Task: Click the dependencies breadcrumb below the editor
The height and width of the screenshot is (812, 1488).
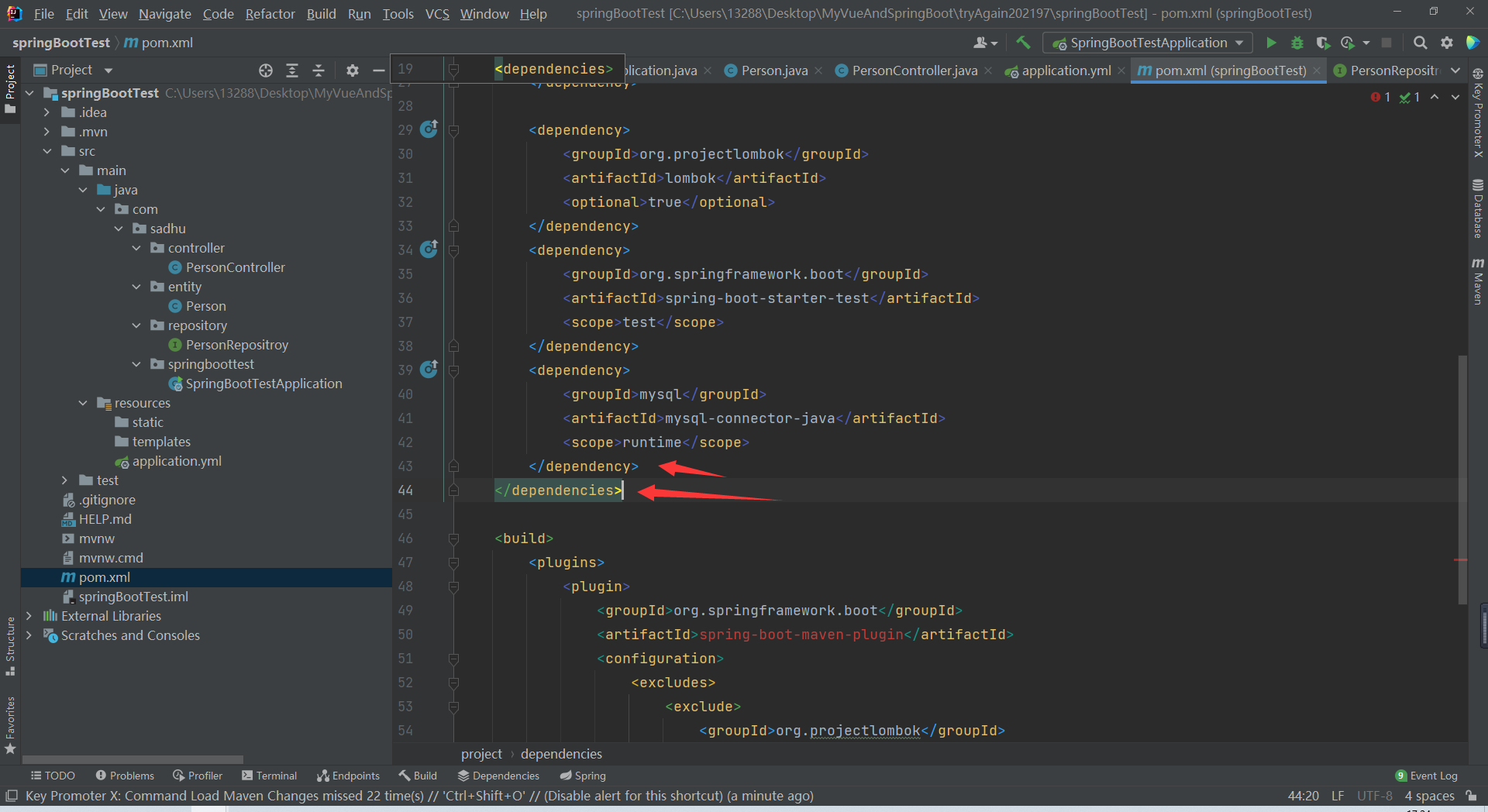Action: pyautogui.click(x=560, y=753)
